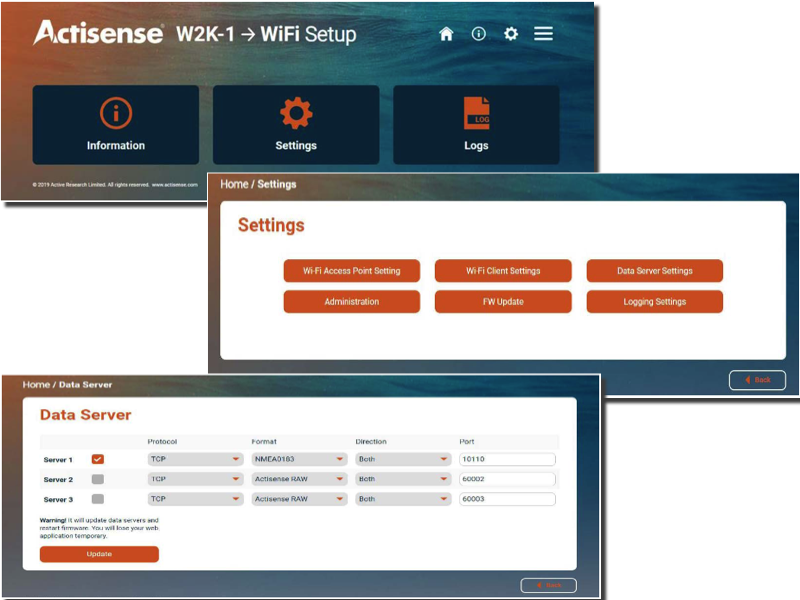Enable the Server 3 checkbox
This screenshot has height=600, width=800.
pyautogui.click(x=97, y=499)
